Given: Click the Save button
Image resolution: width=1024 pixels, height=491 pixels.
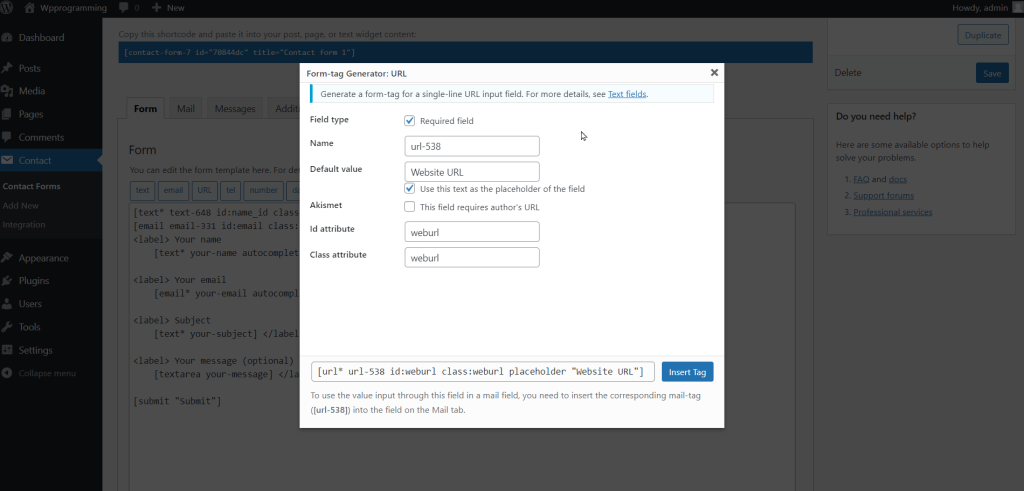Looking at the screenshot, I should [x=991, y=73].
